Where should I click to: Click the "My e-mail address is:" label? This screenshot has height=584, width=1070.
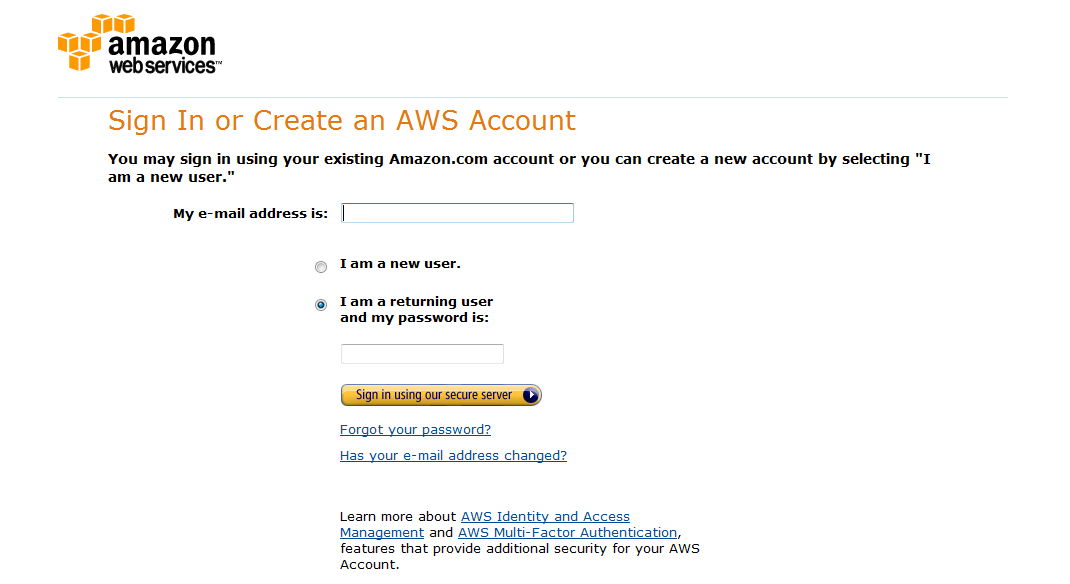pos(250,212)
